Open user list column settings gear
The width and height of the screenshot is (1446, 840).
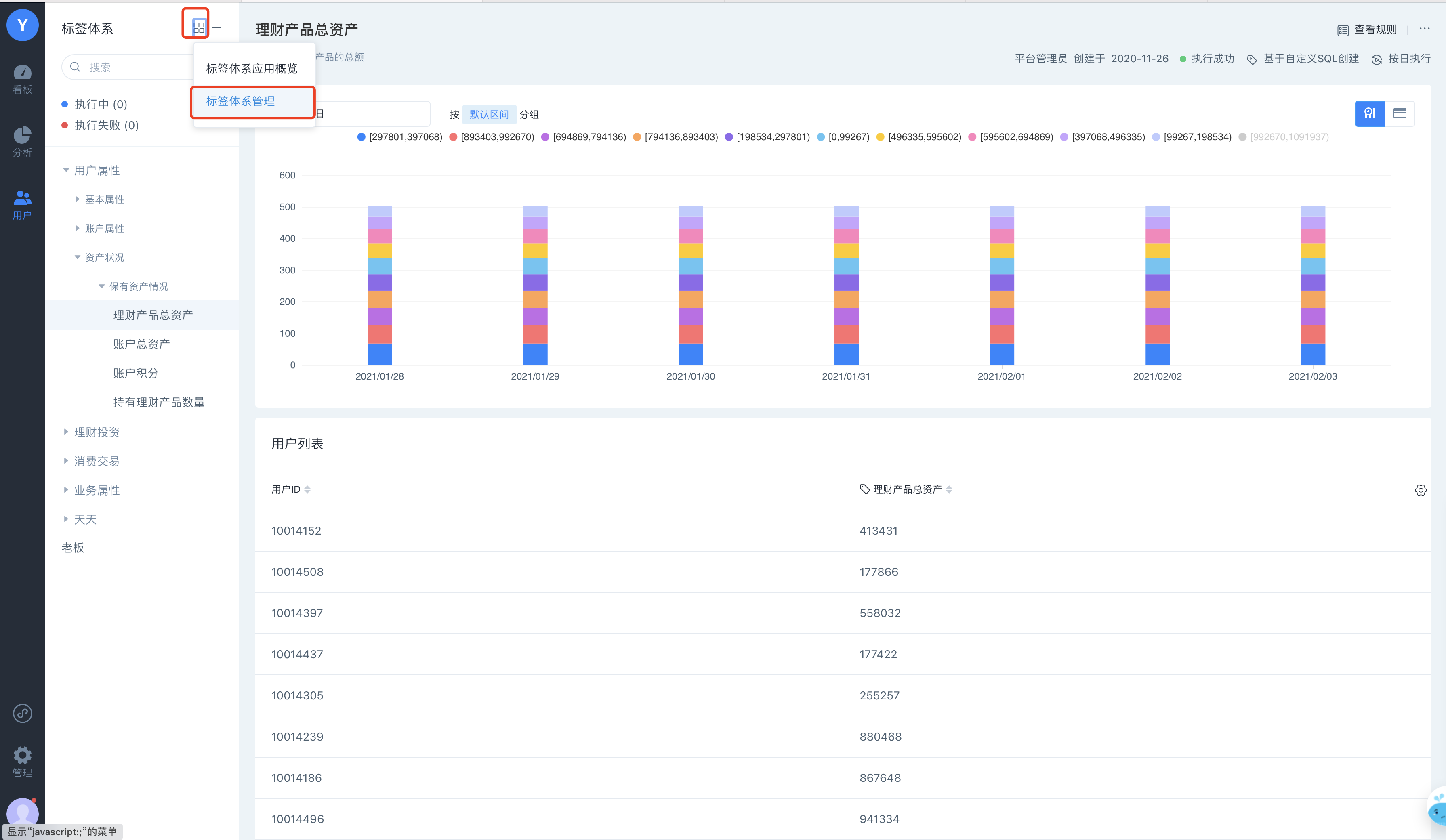(x=1420, y=490)
